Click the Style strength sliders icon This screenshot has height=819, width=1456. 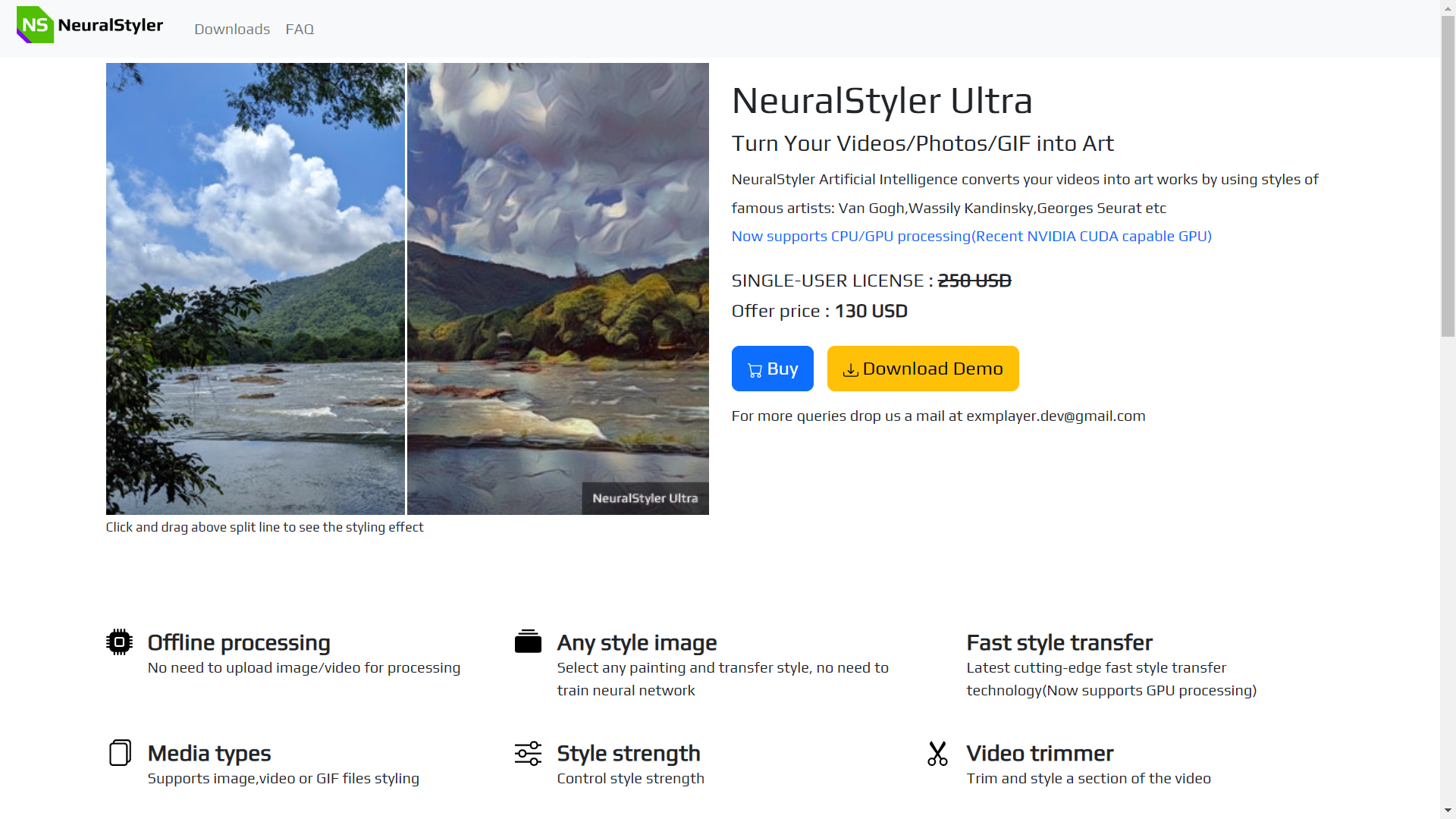(x=528, y=753)
